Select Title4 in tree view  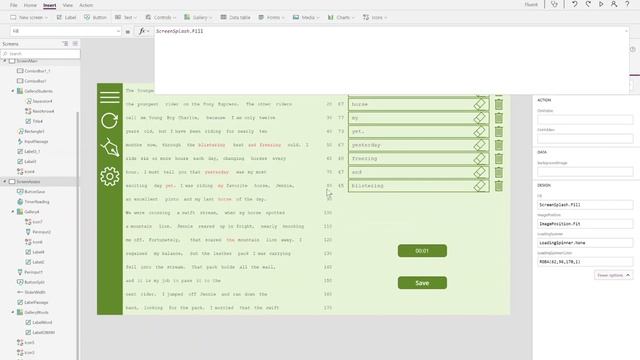(x=37, y=121)
